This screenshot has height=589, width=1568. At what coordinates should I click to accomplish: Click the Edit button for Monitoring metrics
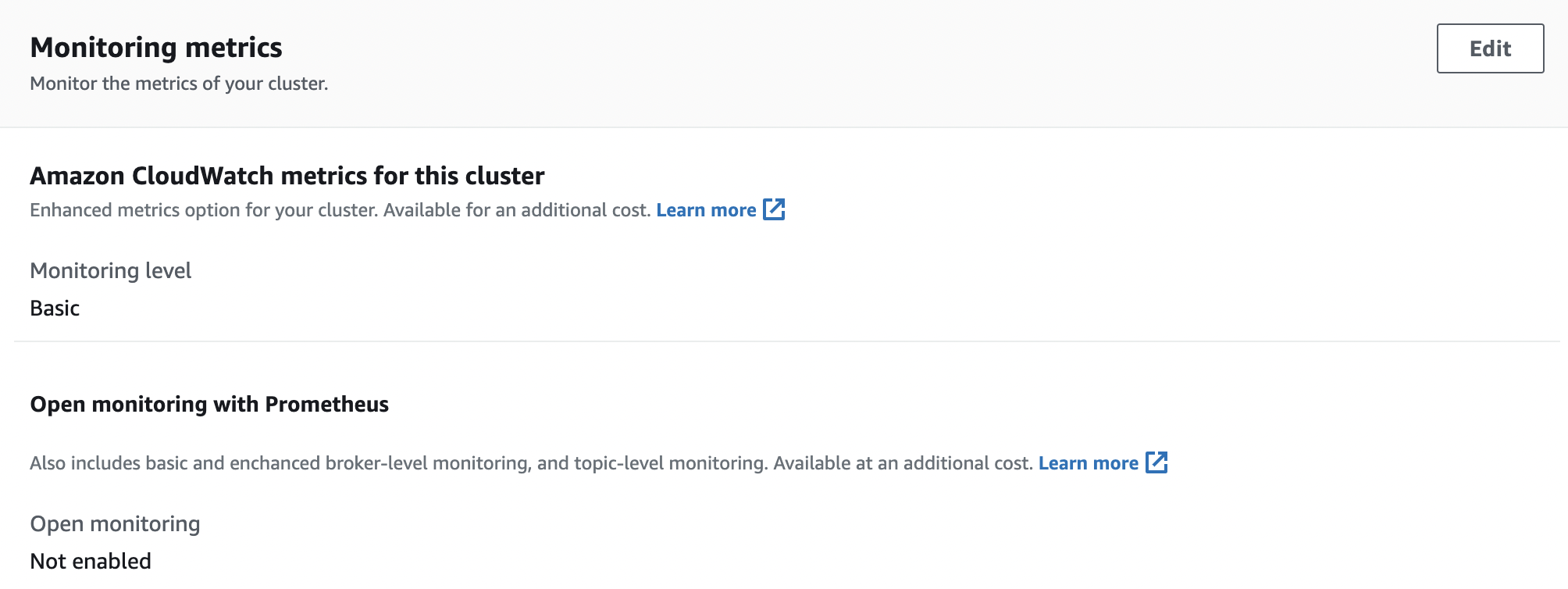click(1490, 48)
